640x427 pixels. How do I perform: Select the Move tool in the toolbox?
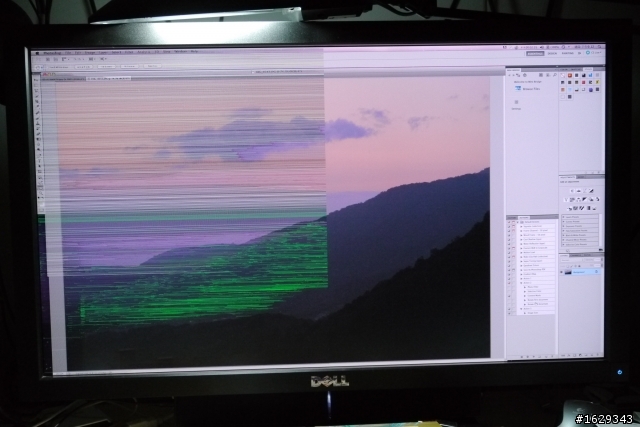click(37, 80)
